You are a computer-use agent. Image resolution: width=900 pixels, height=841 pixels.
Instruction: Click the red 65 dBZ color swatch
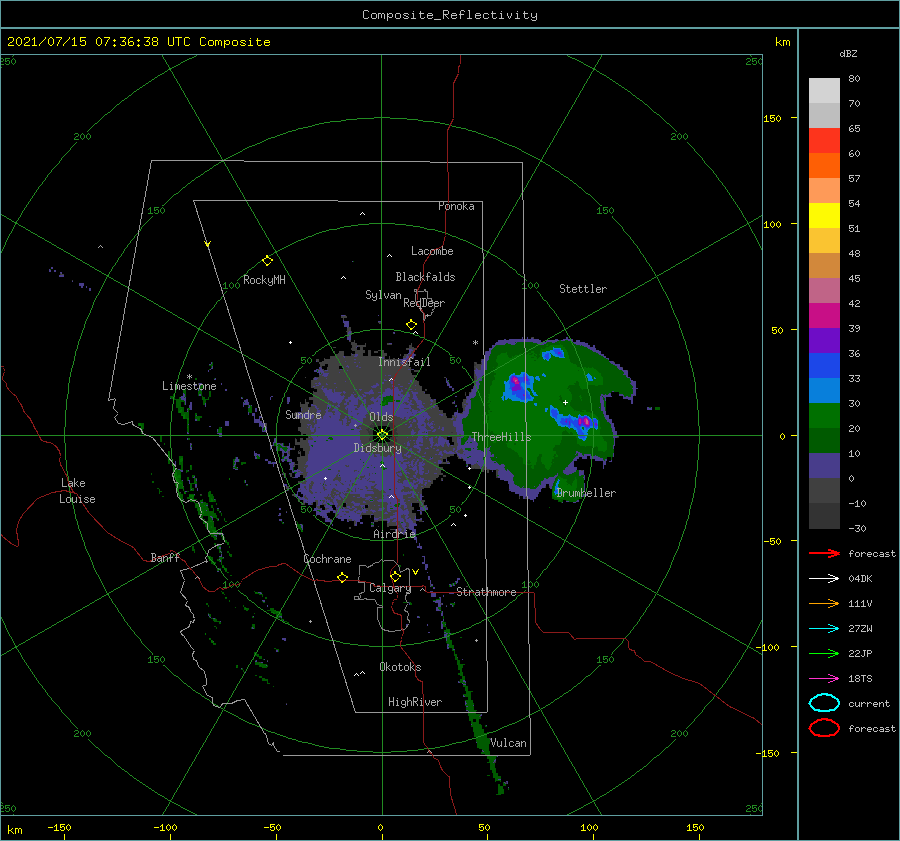(824, 140)
